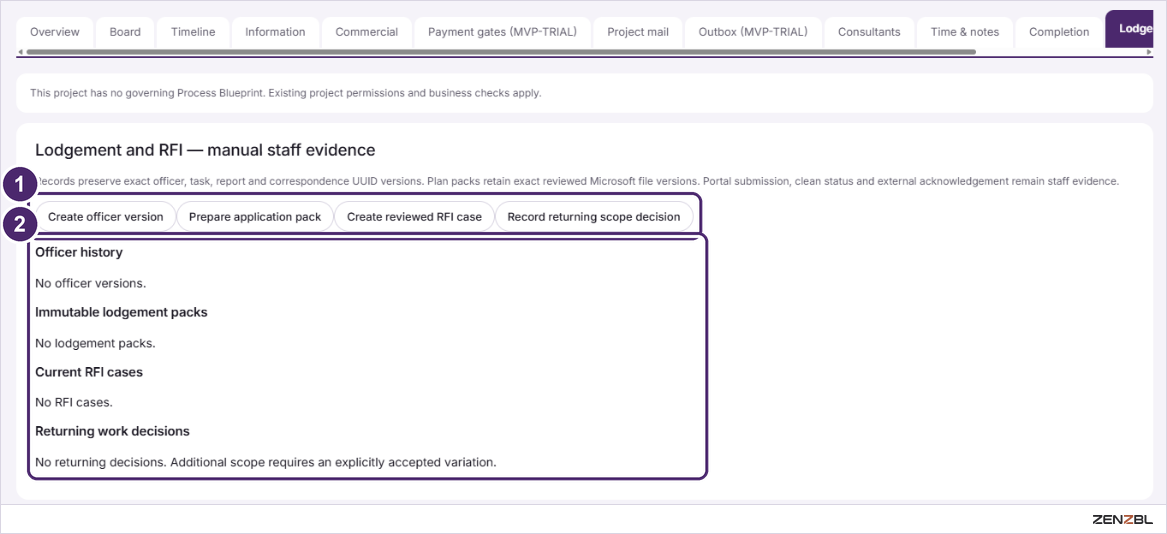
Task: Open the Time & notes tab
Action: 965,32
